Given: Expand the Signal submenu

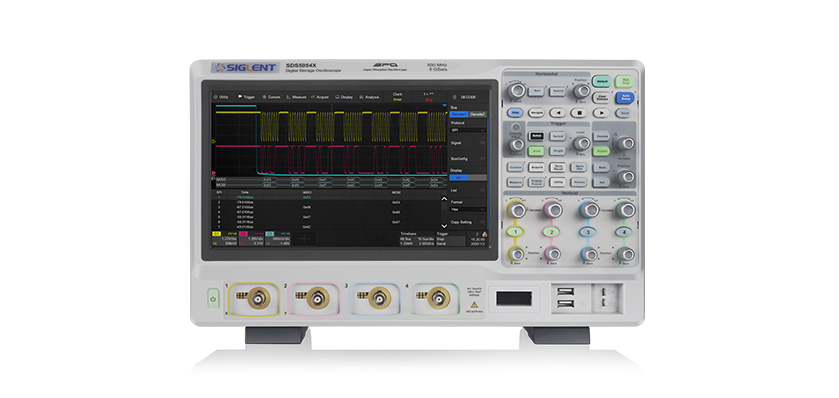Looking at the screenshot, I should point(468,143).
